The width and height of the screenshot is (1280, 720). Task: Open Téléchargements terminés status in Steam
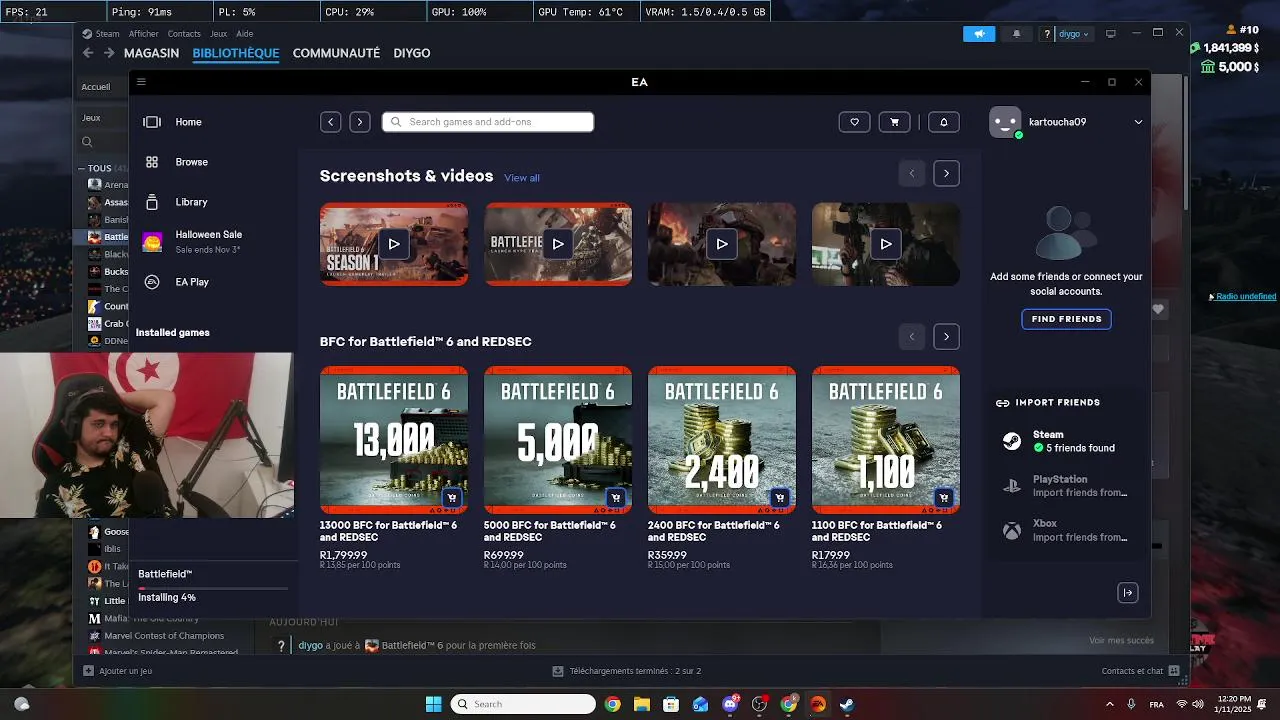click(x=627, y=671)
